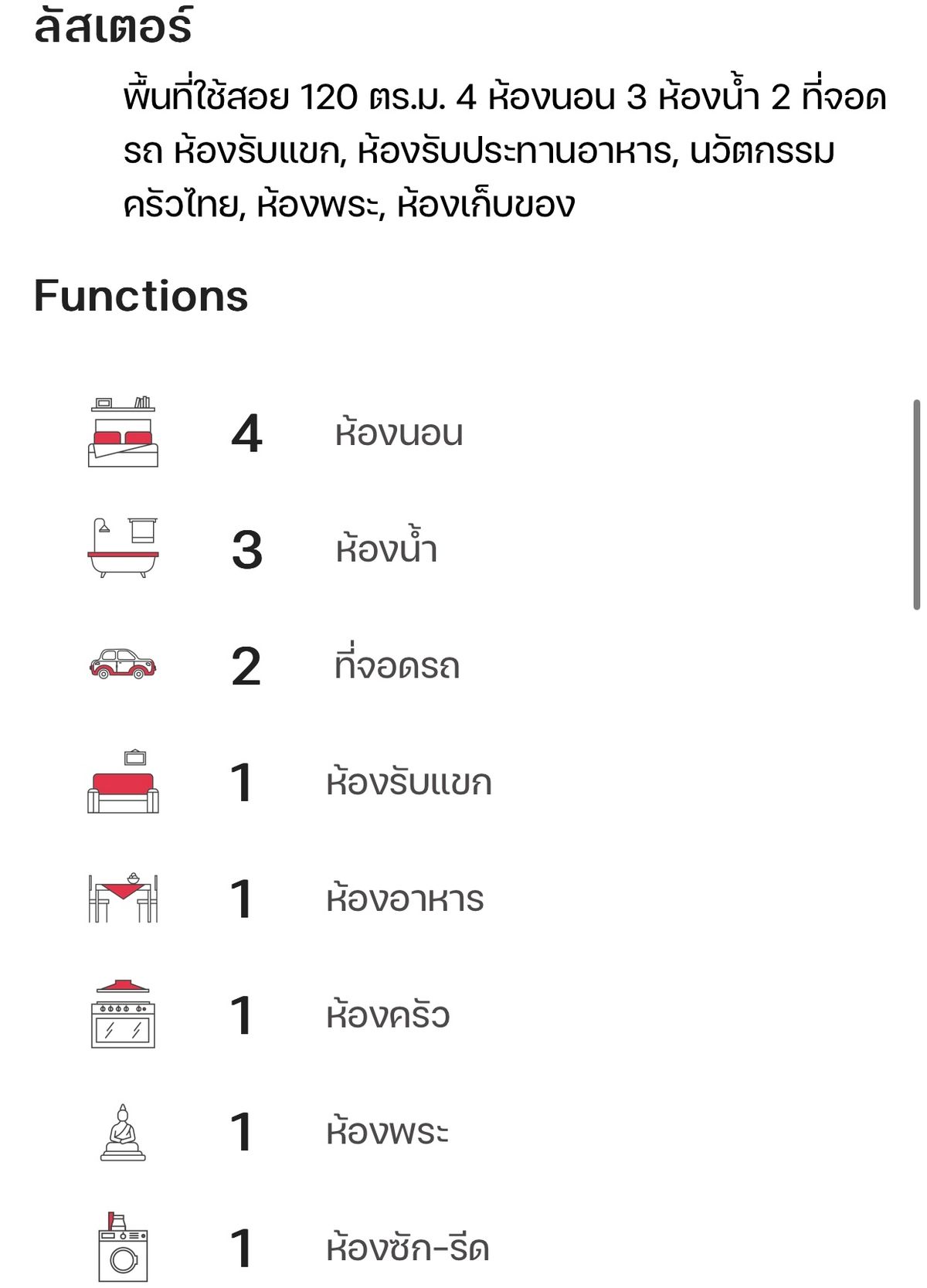Viewport: 927px width, 1288px height.
Task: Tap the bathtub bathroom icon
Action: pyautogui.click(x=123, y=549)
